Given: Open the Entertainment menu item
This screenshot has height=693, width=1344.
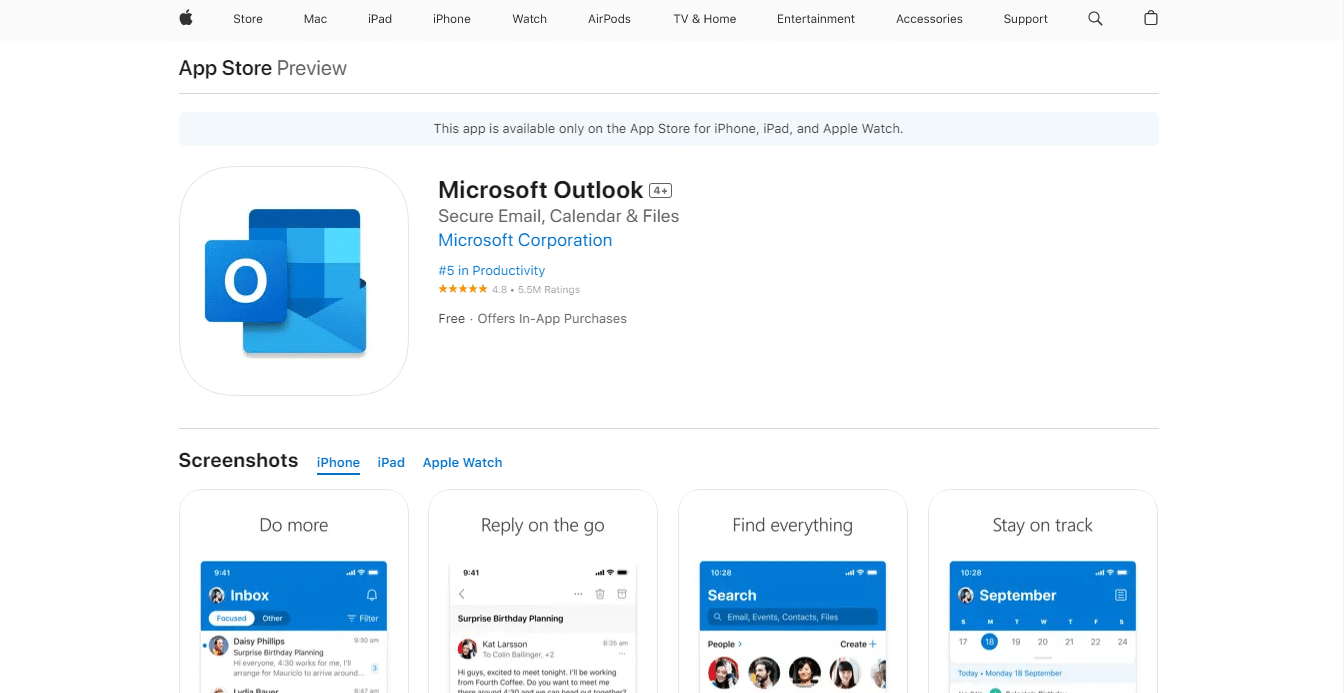Looking at the screenshot, I should [x=816, y=19].
